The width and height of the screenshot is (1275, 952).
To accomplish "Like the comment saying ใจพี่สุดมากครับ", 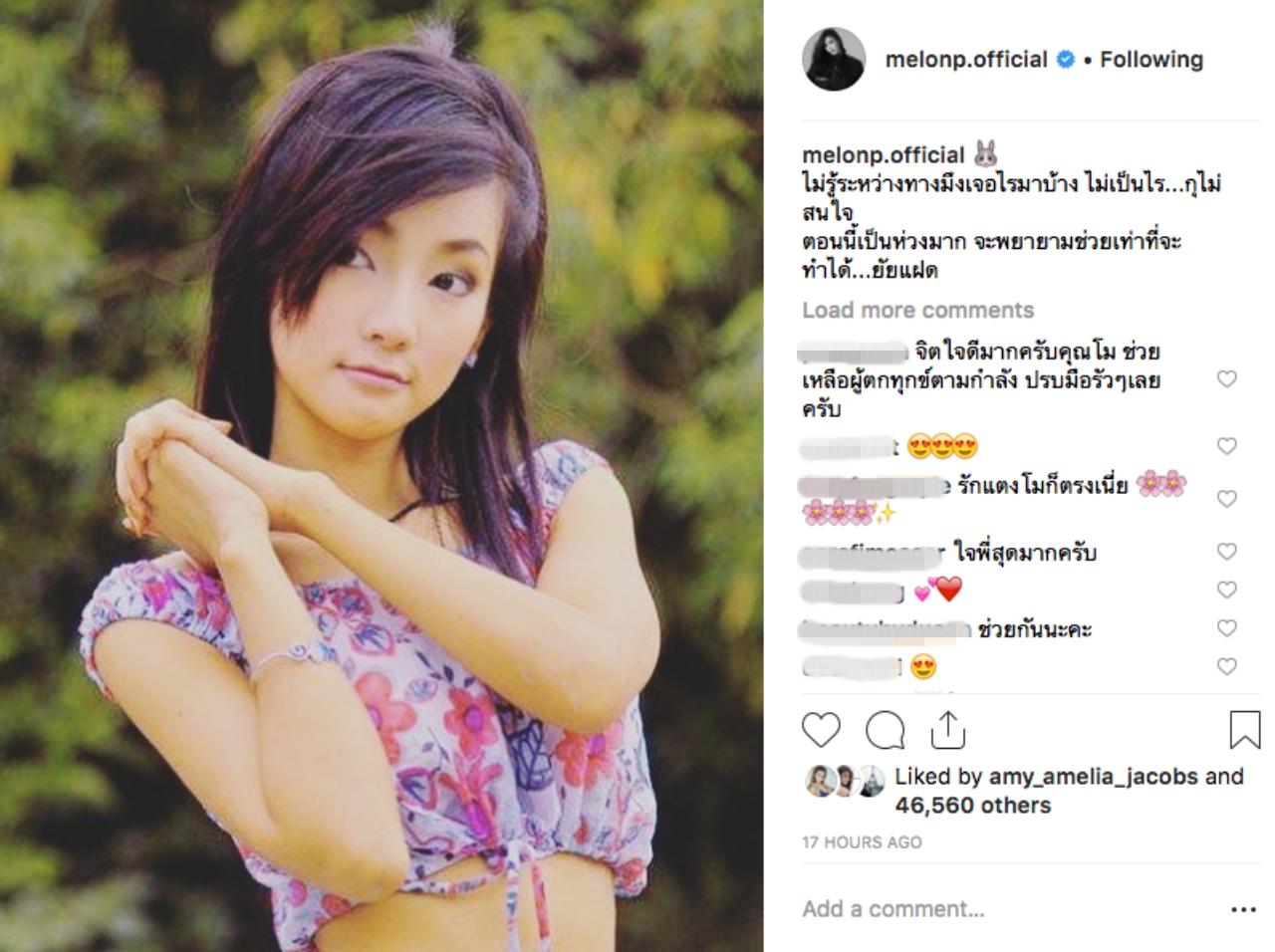I will tap(1227, 552).
